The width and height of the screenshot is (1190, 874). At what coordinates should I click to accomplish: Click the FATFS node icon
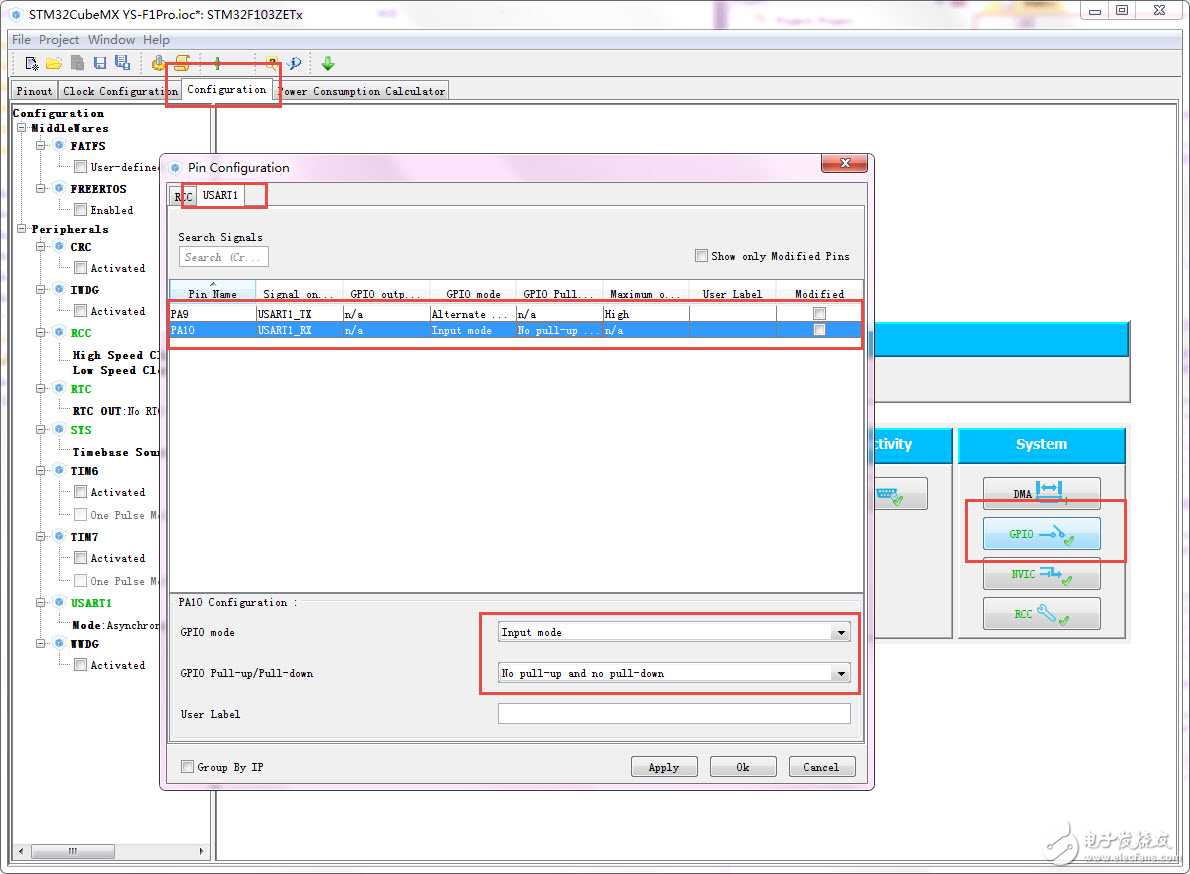59,145
